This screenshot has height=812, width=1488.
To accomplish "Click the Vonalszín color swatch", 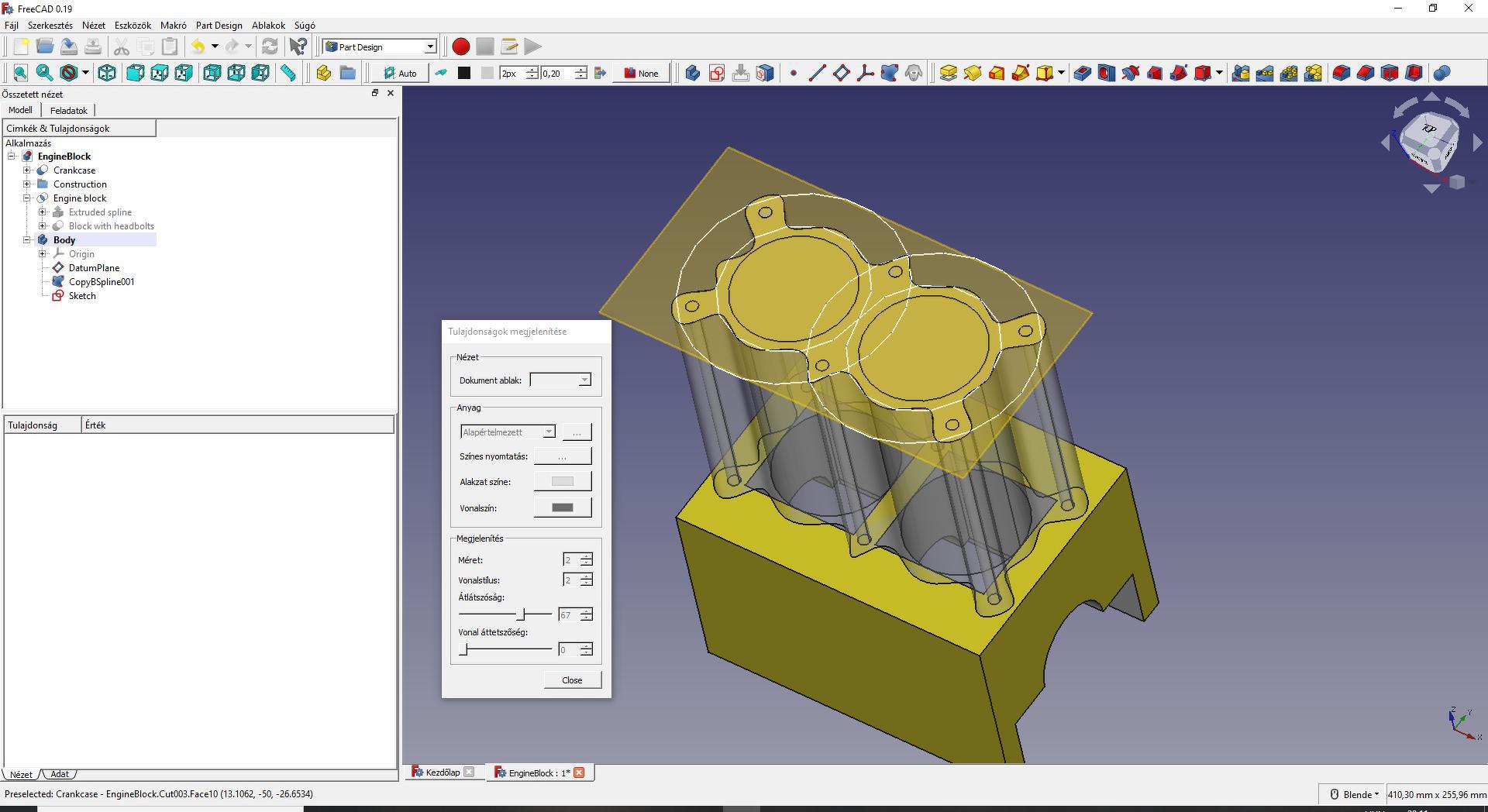I will [x=563, y=508].
